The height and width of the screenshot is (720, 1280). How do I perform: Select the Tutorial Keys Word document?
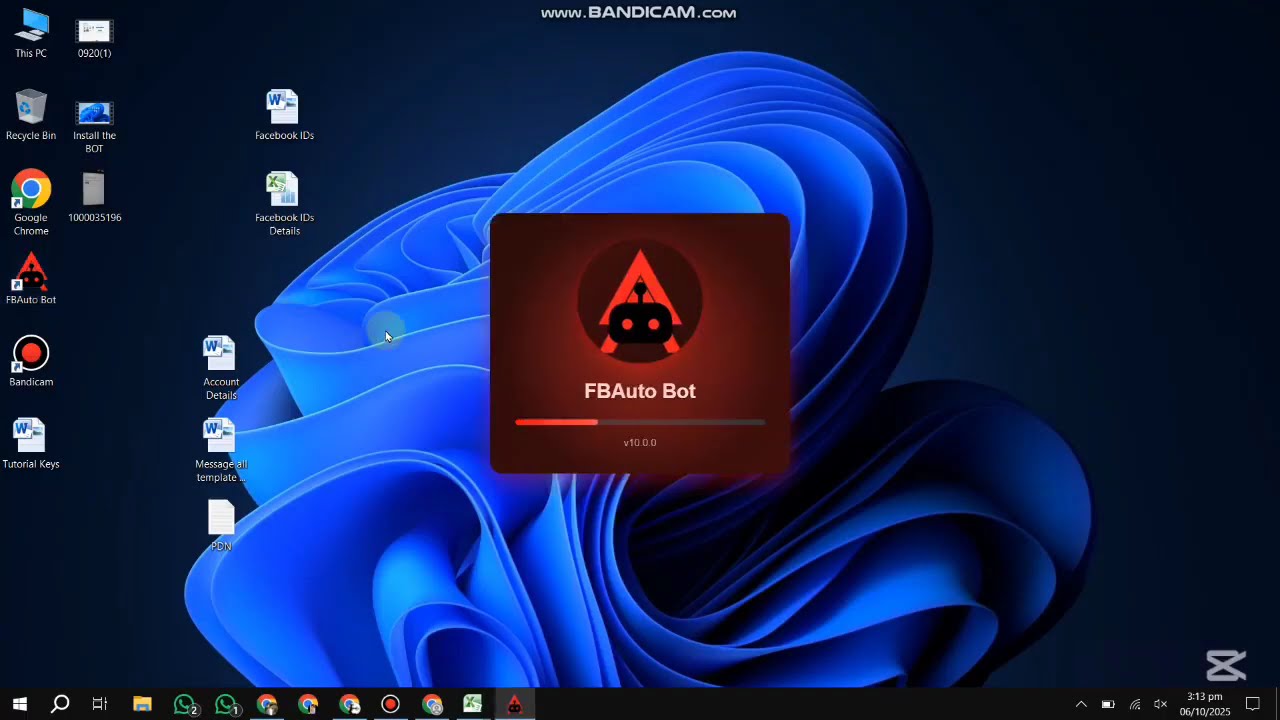31,443
